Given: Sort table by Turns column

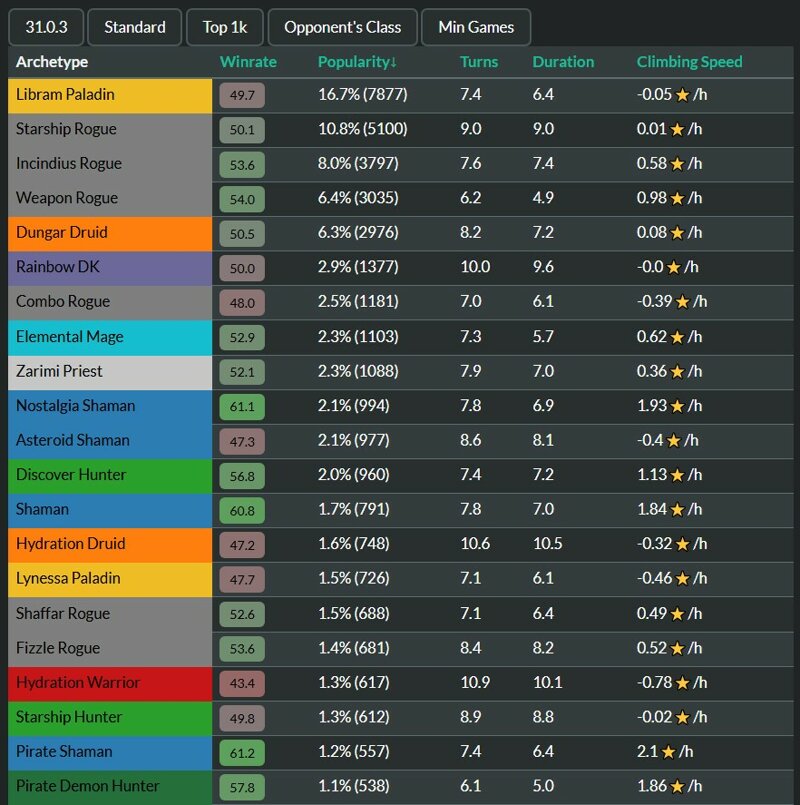Looking at the screenshot, I should tap(479, 62).
